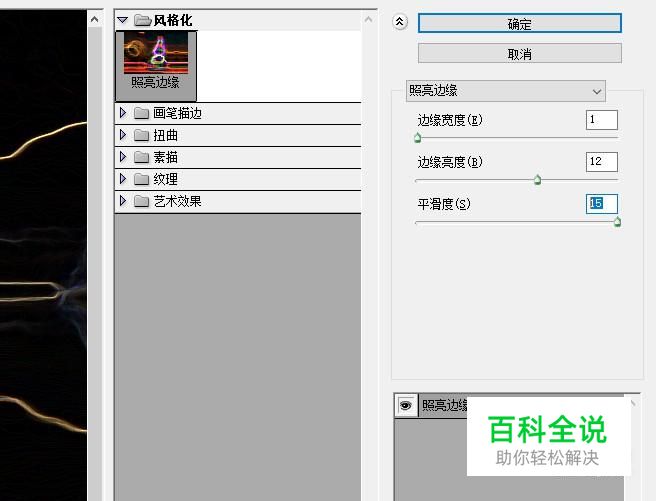Viewport: 656px width, 501px height.
Task: Click the 艺术效果 folder icon
Action: (141, 202)
